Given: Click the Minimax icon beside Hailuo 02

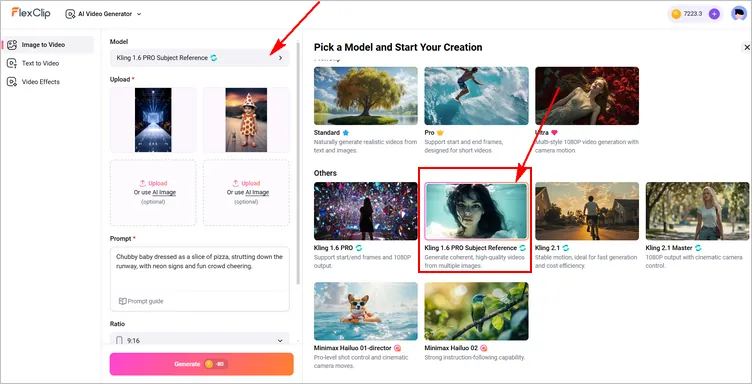Looking at the screenshot, I should point(483,348).
